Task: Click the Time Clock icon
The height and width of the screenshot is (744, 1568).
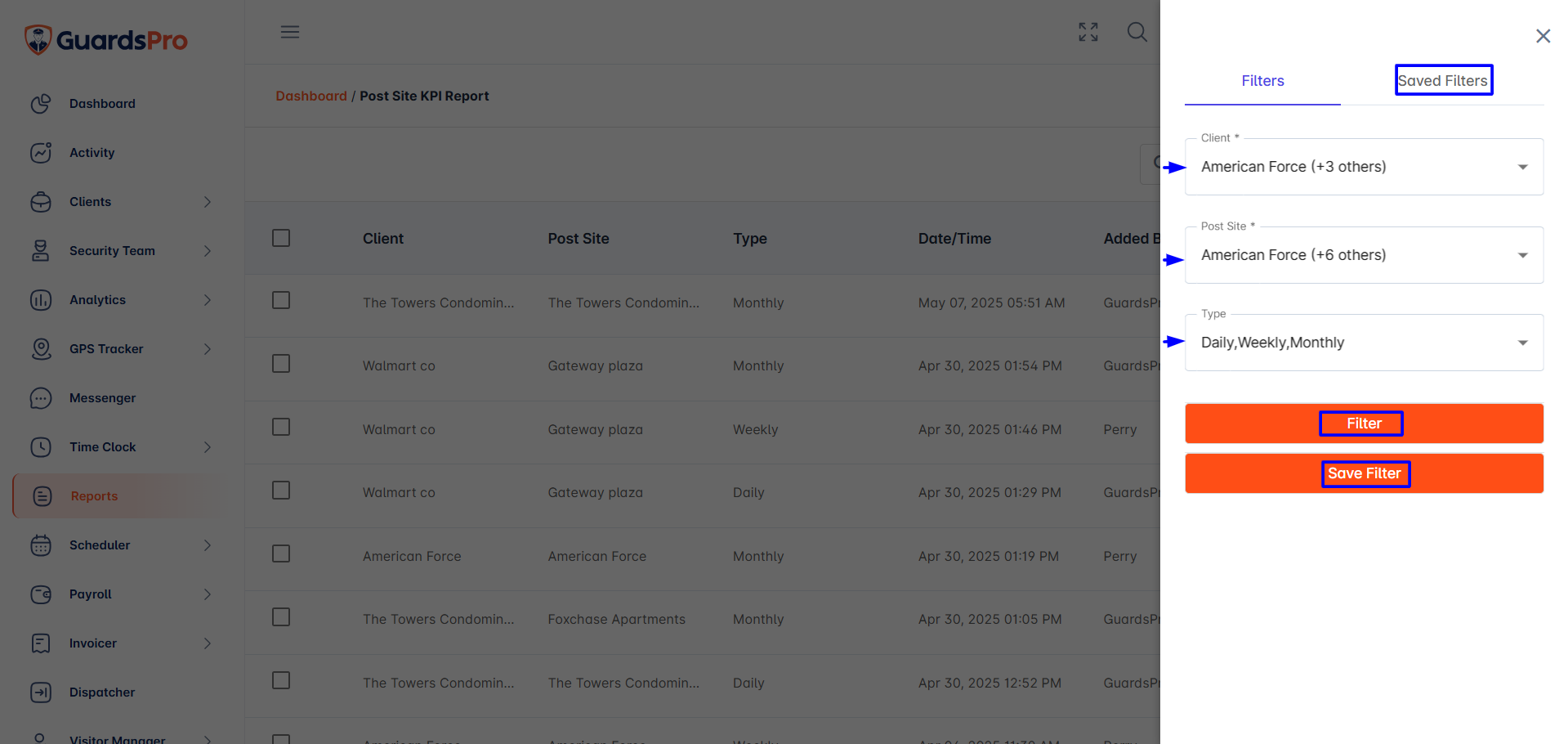Action: click(x=41, y=447)
